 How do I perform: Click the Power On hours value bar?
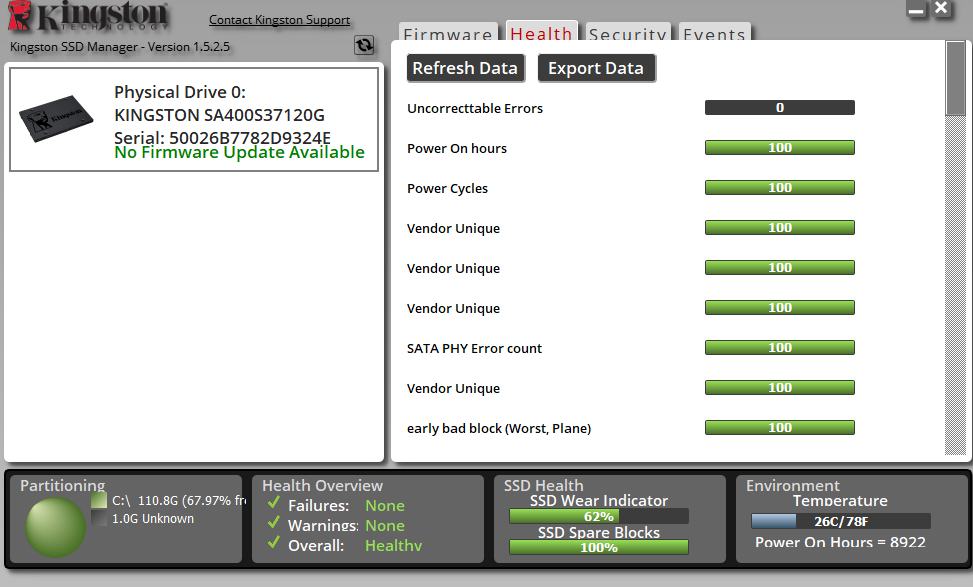click(780, 148)
